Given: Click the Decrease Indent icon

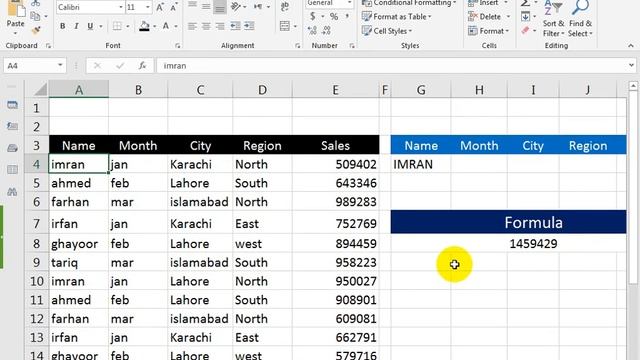Looking at the screenshot, I should pyautogui.click(x=236, y=26).
